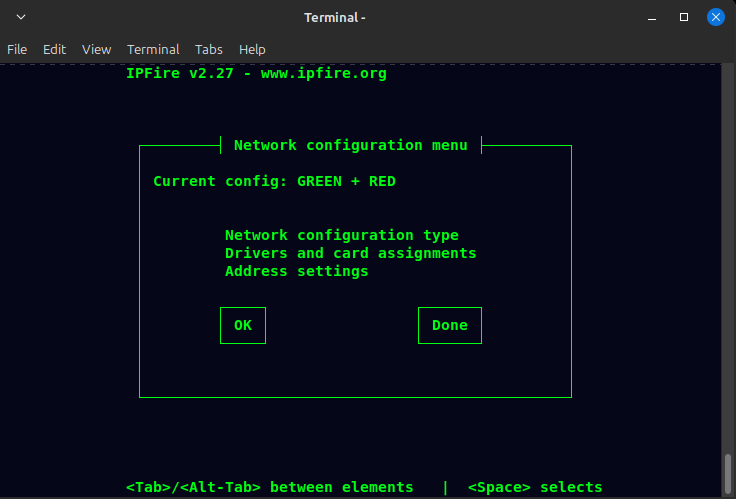Open the Edit menu
The width and height of the screenshot is (736, 499).
coord(54,49)
